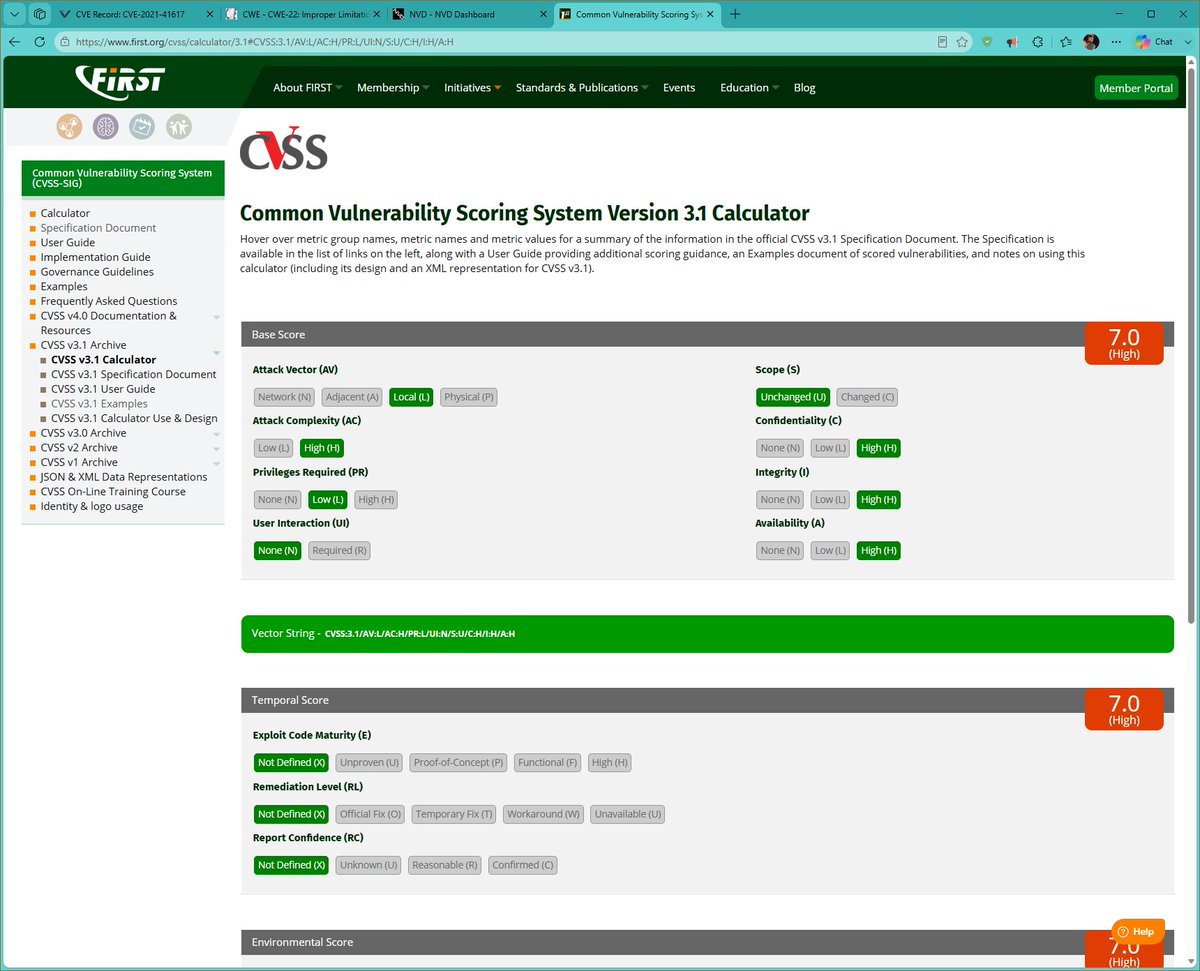The width and height of the screenshot is (1200, 971).
Task: Click the purple brain circle icon
Action: coord(106,126)
